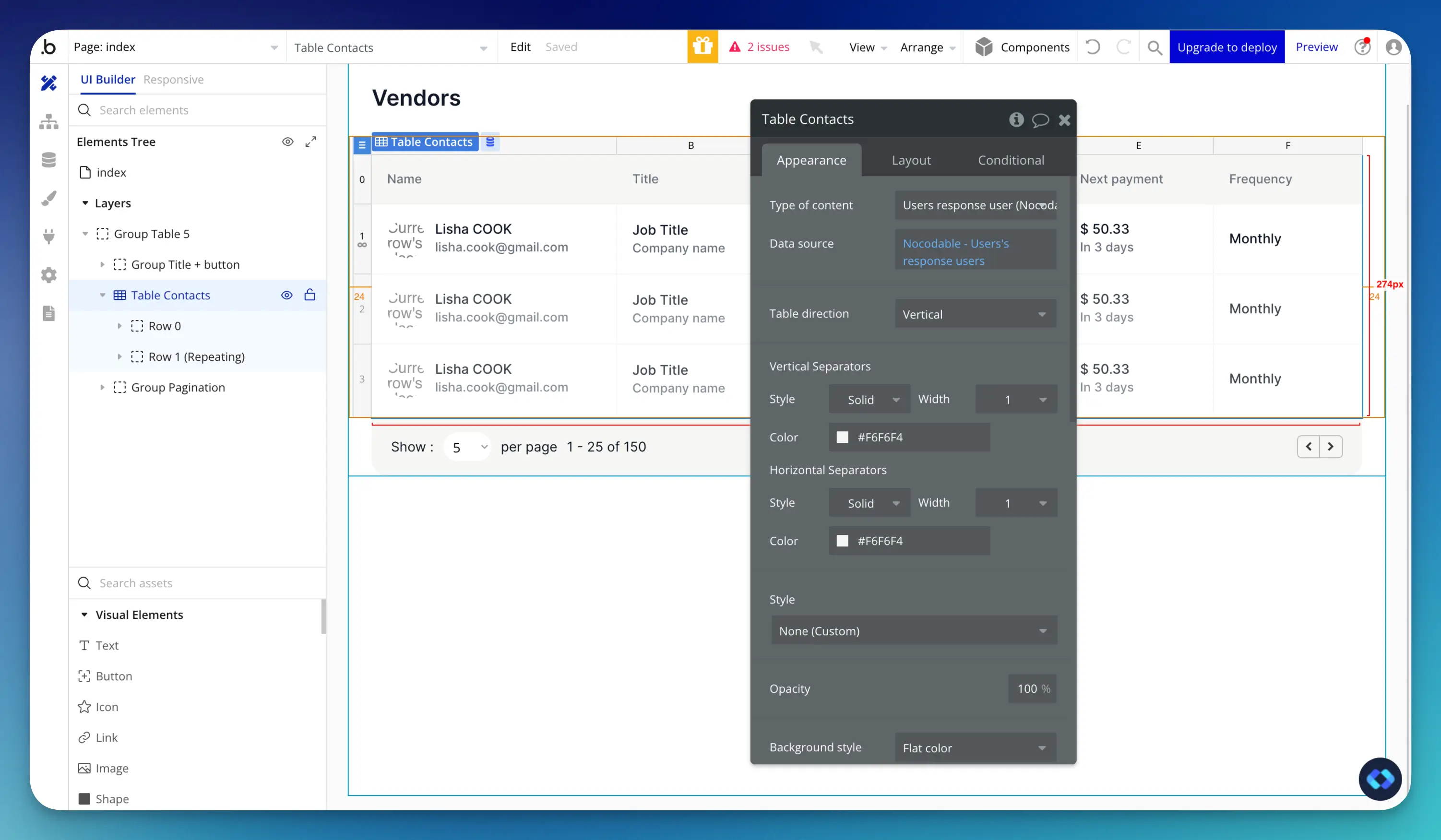1441x840 pixels.
Task: Open the search magnifier in top bar
Action: 1155,47
